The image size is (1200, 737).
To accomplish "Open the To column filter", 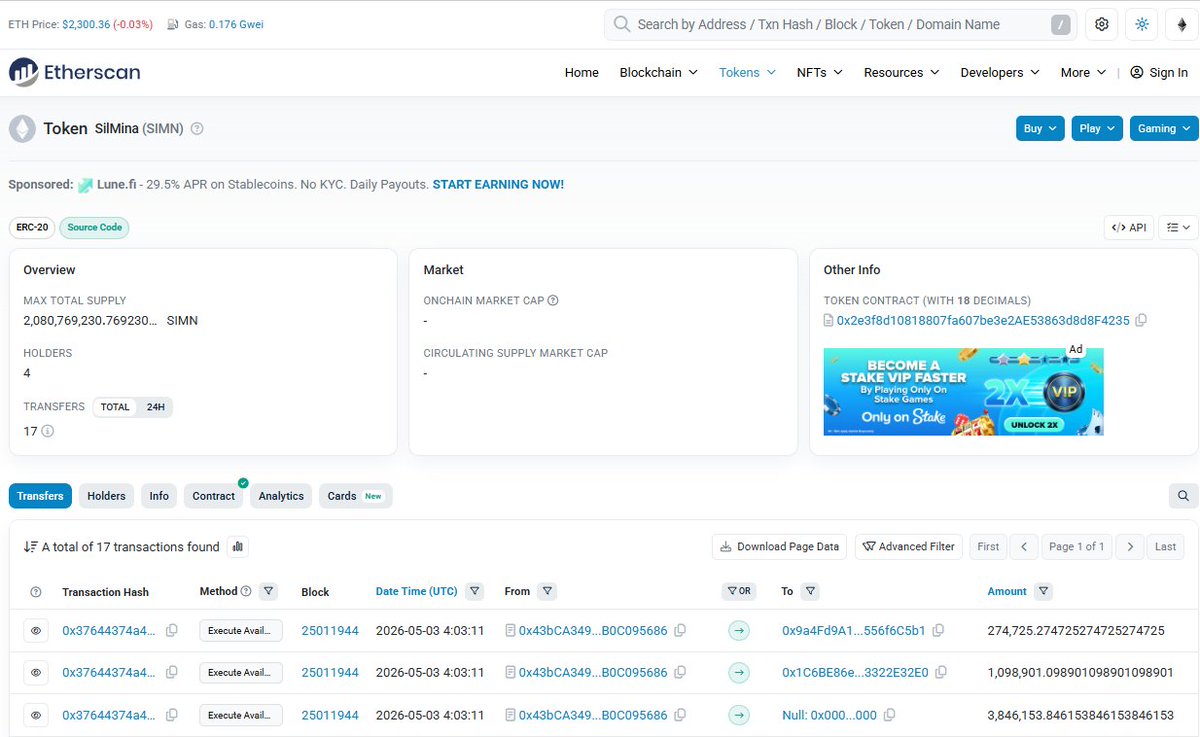I will (x=810, y=591).
